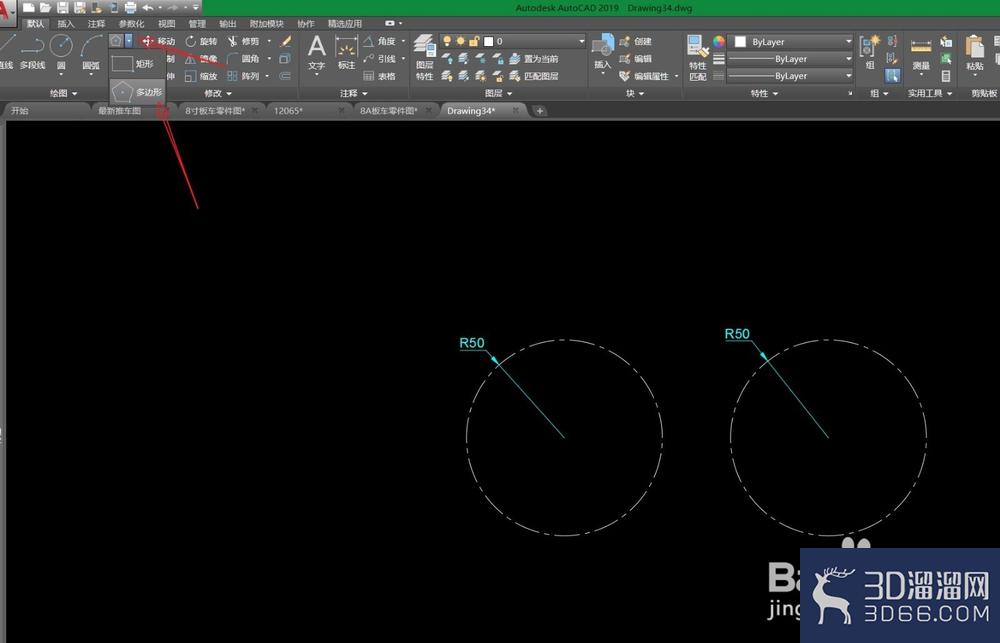Toggle layer on/off lightbulb icon
Screen dimensions: 1000x643
[x=447, y=41]
